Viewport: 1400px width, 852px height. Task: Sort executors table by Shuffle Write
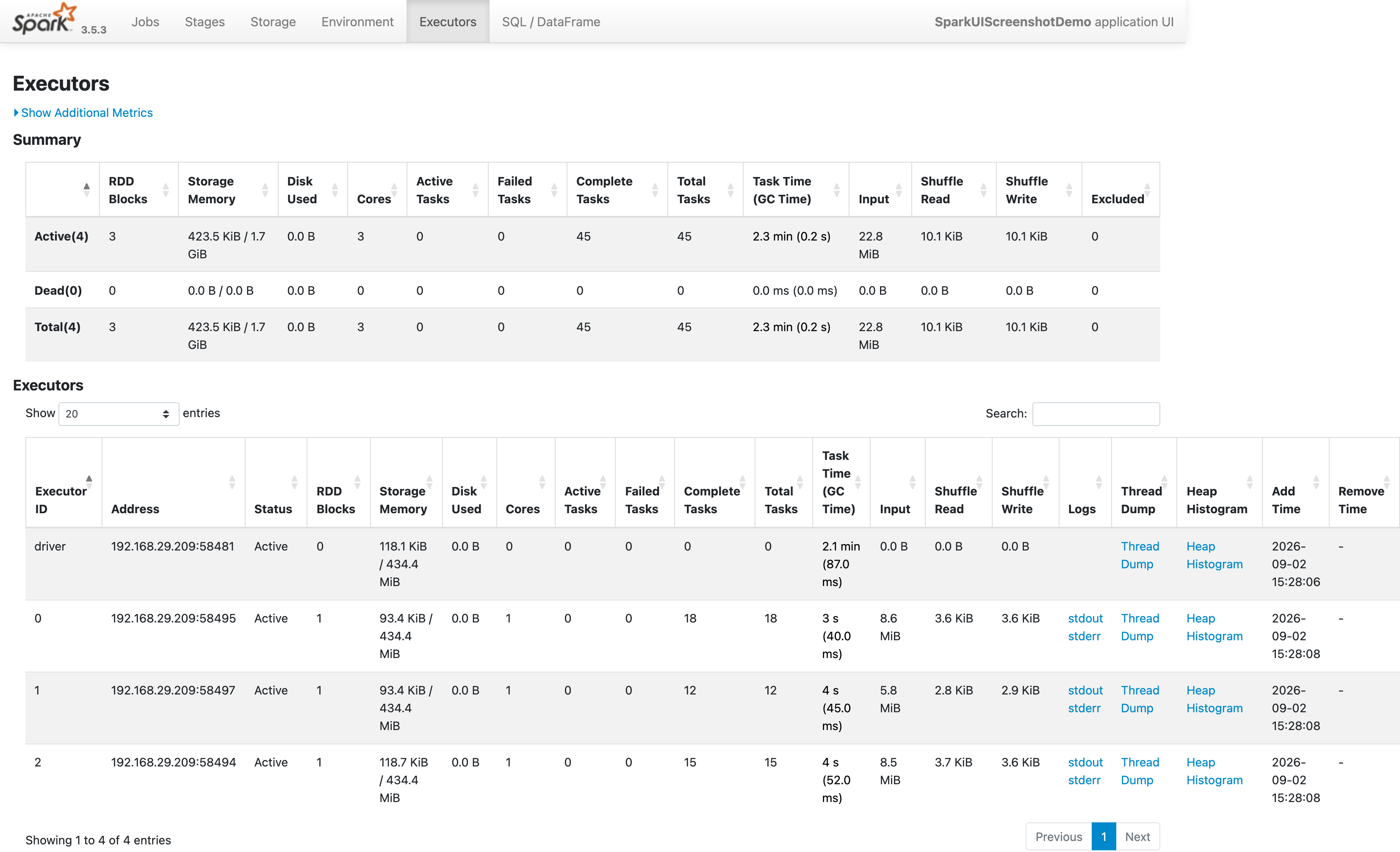tap(1025, 483)
